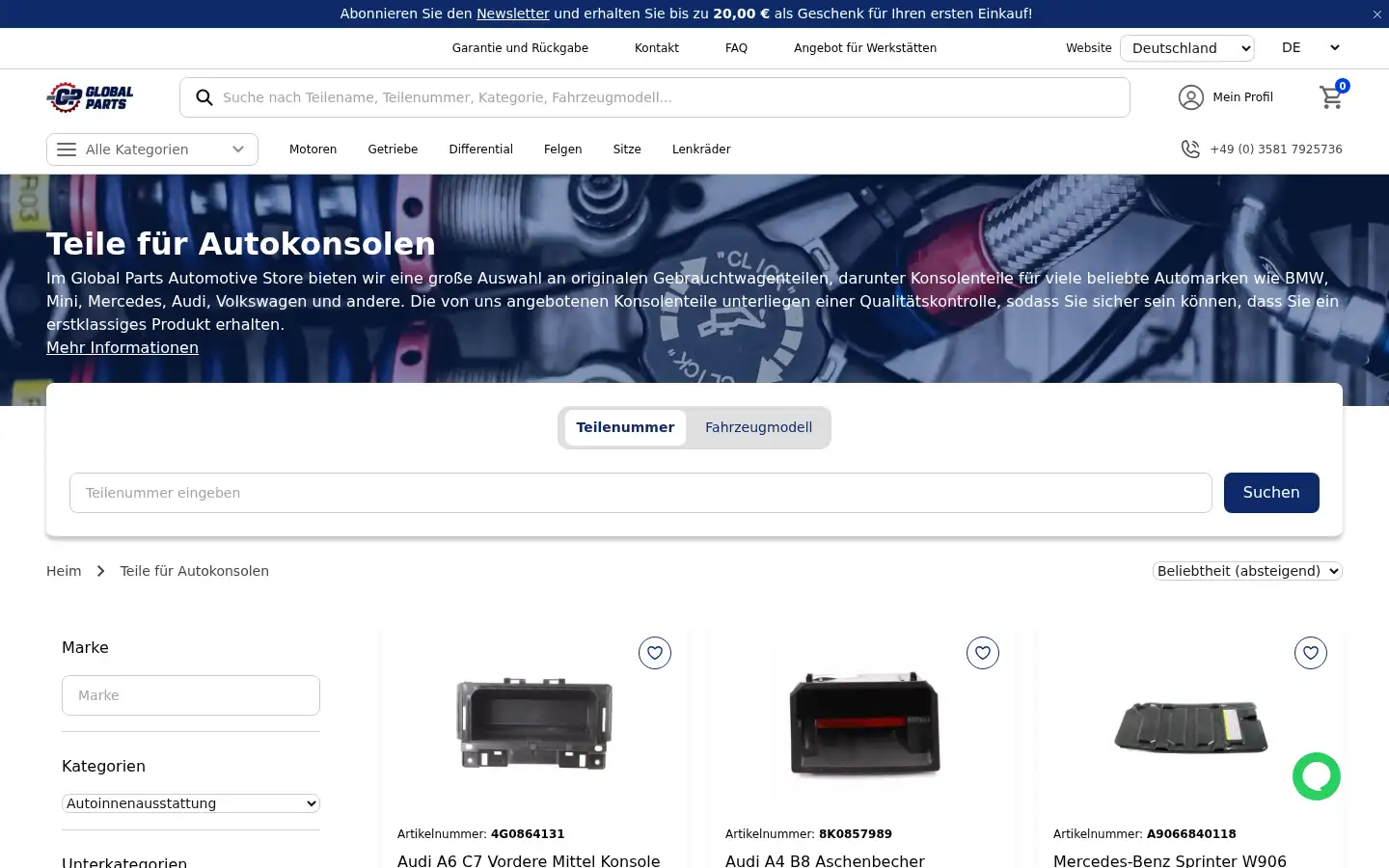Click phone number +49 (0) 3581 7925736

1276,149
